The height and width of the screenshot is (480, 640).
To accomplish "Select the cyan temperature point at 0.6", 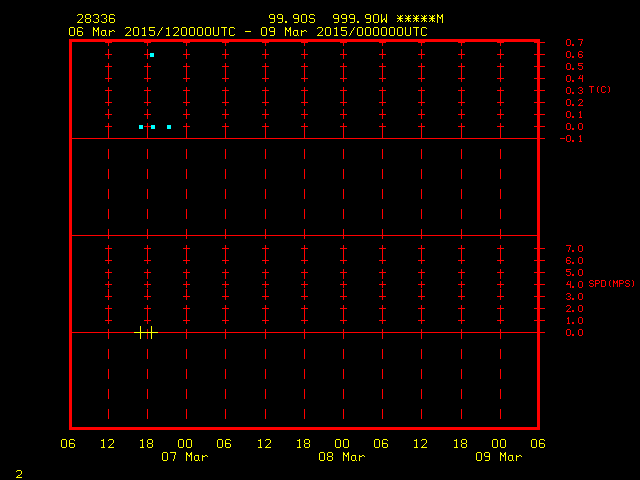I will tap(152, 55).
